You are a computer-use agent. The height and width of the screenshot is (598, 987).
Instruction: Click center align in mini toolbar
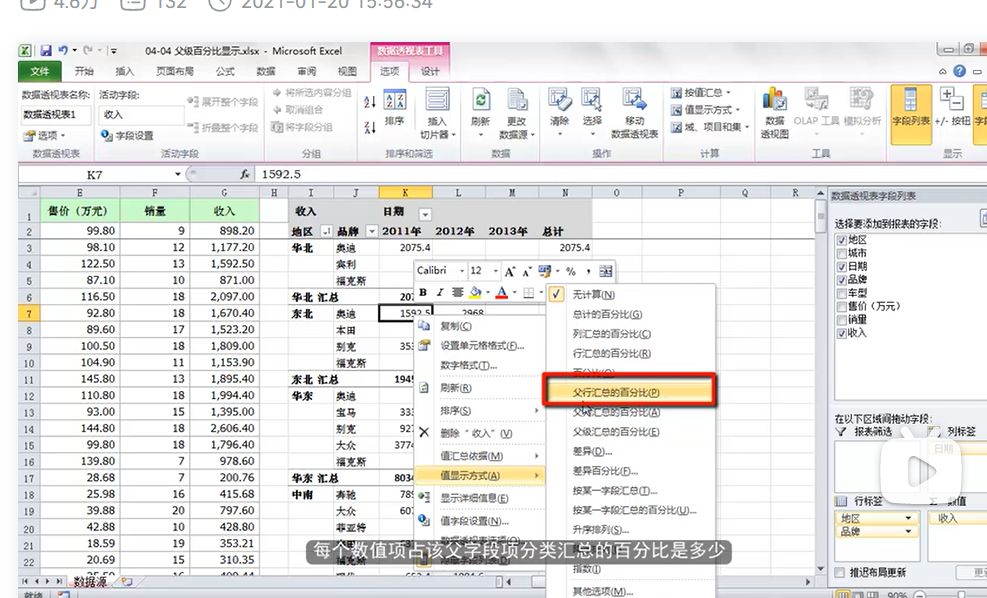tap(458, 292)
